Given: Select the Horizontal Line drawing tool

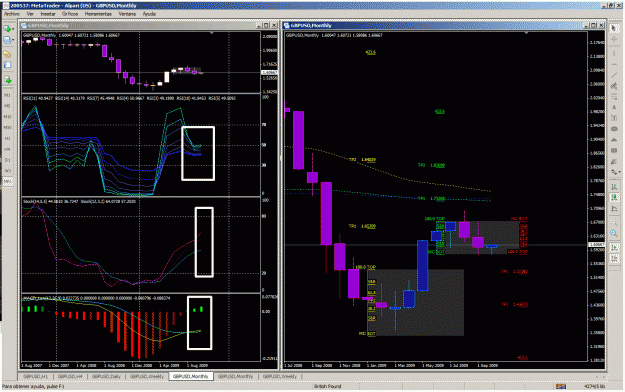Looking at the screenshot, I should pyautogui.click(x=614, y=64).
